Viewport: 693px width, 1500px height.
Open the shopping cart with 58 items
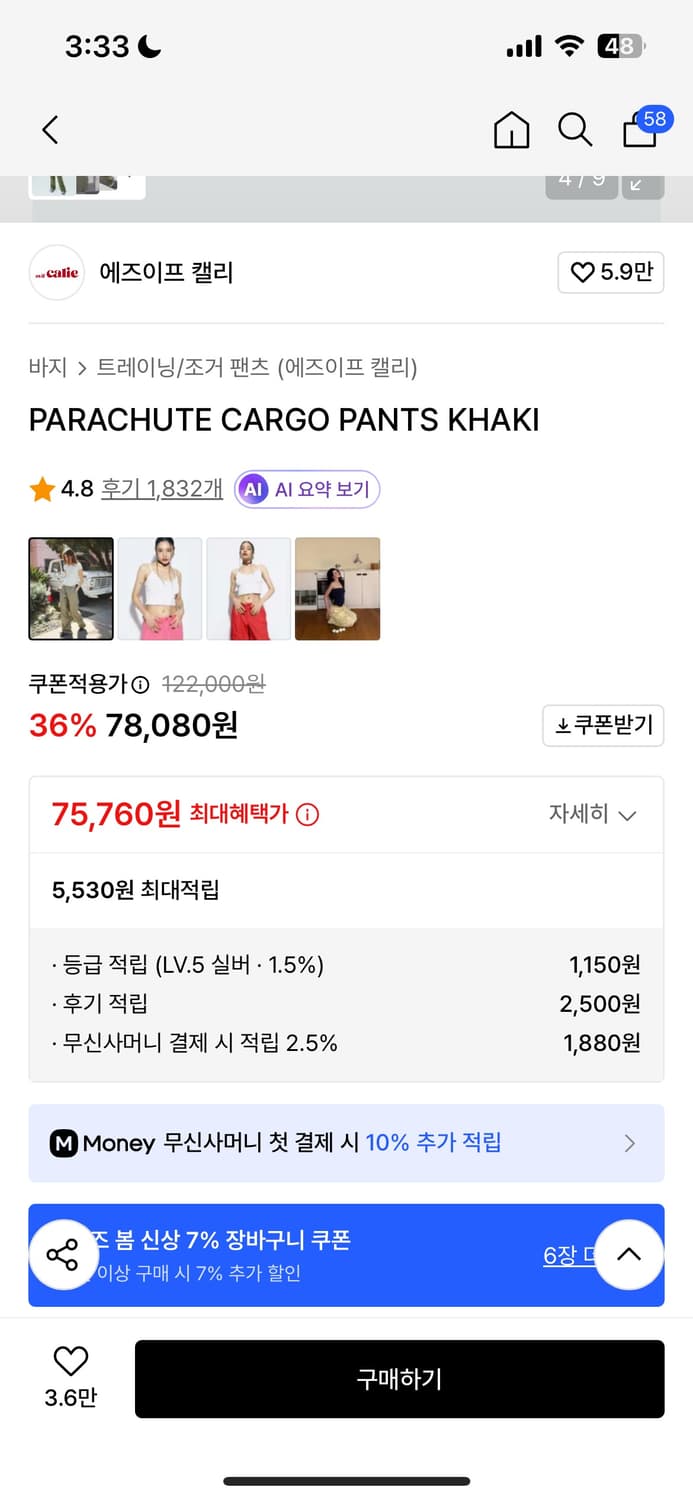tap(638, 132)
